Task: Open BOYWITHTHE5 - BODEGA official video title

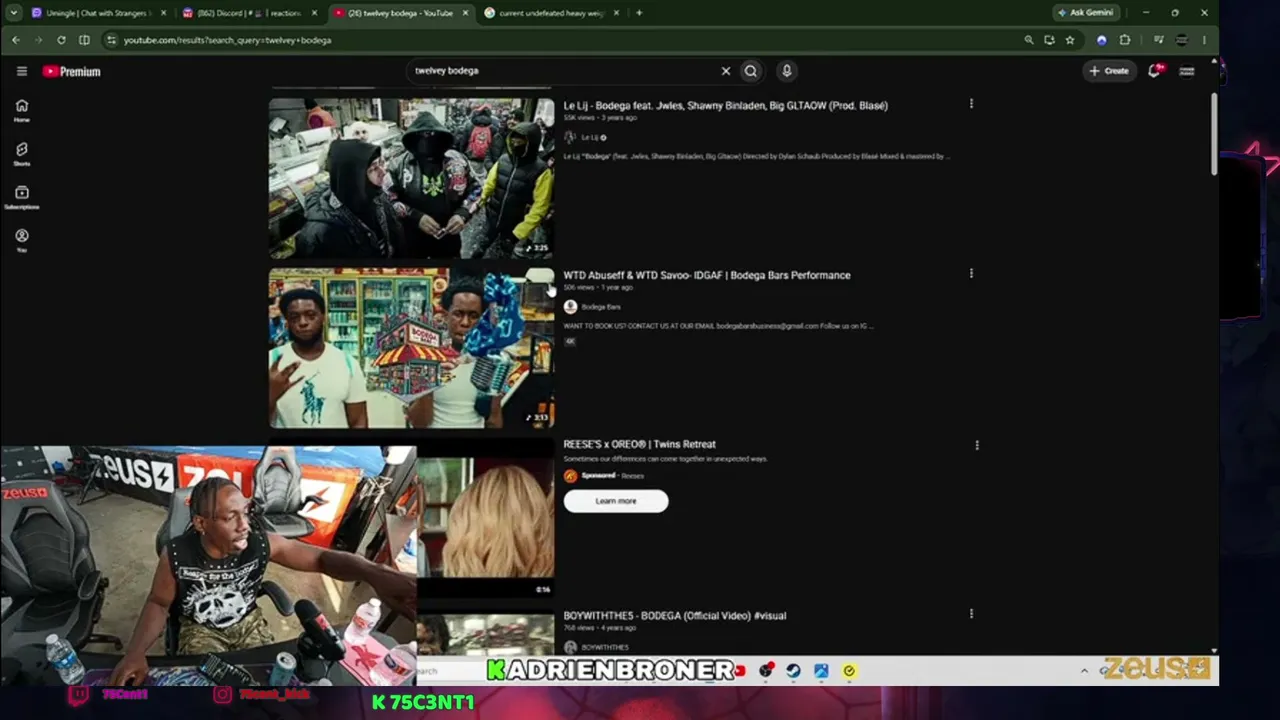Action: [675, 616]
